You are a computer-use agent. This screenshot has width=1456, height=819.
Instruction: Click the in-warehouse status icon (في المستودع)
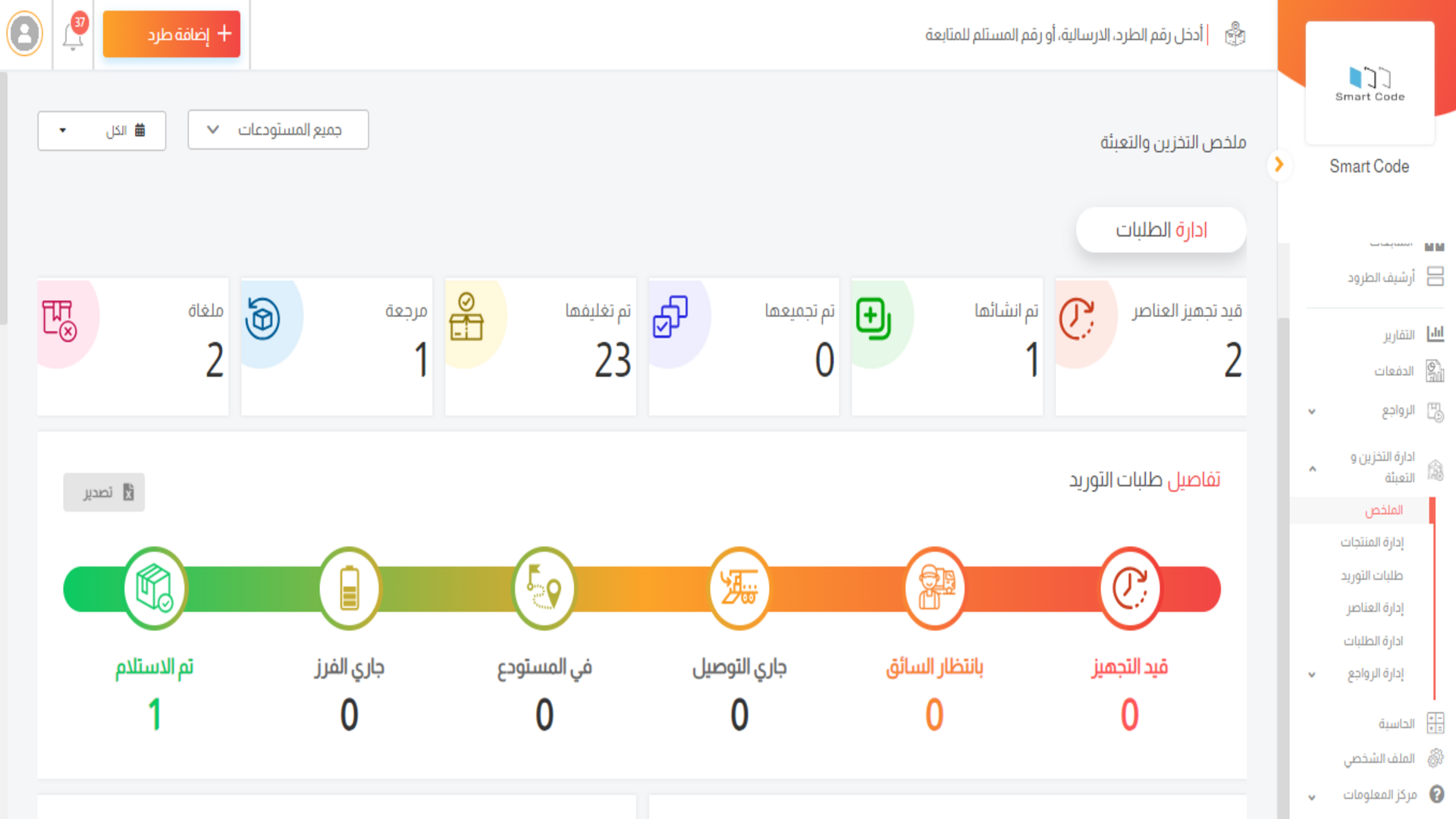coord(544,588)
